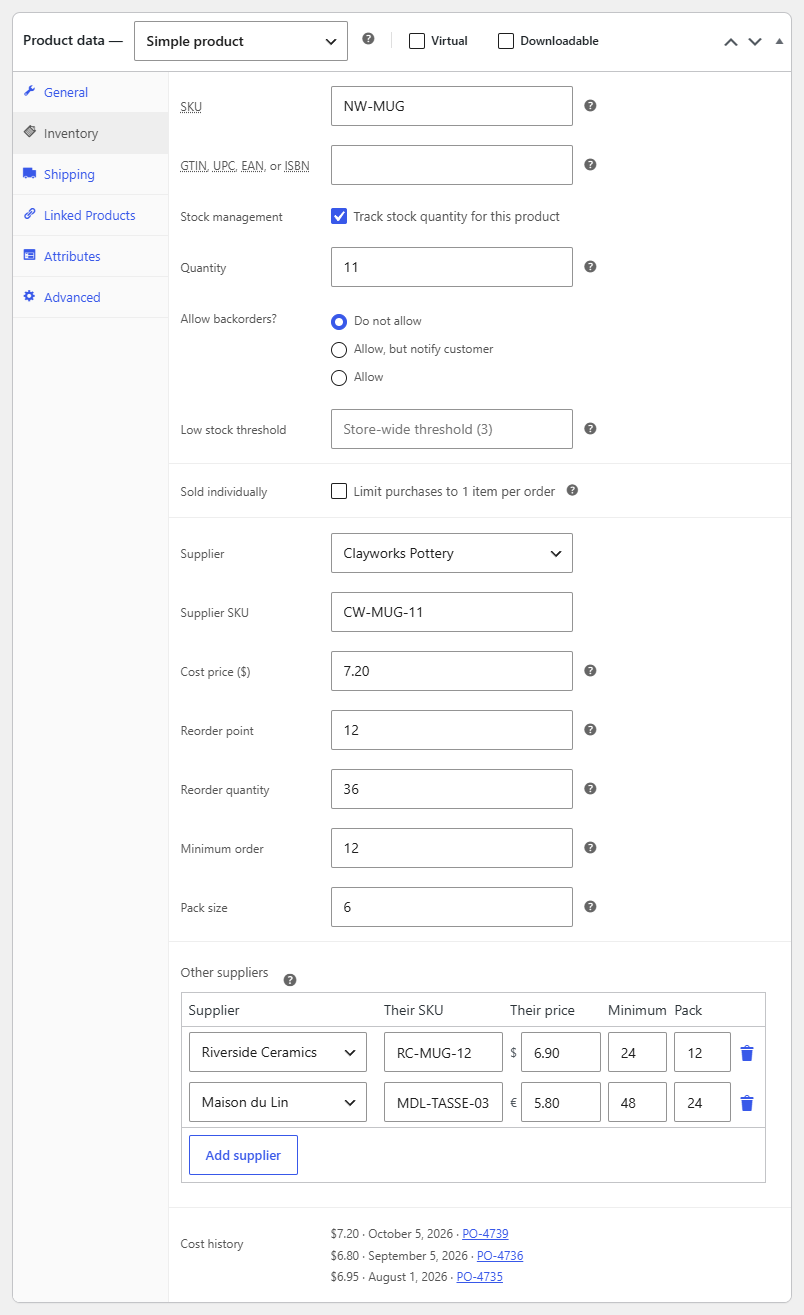Screen dimensions: 804x1315
Task: Open the Simple product type dropdown
Action: [x=241, y=41]
